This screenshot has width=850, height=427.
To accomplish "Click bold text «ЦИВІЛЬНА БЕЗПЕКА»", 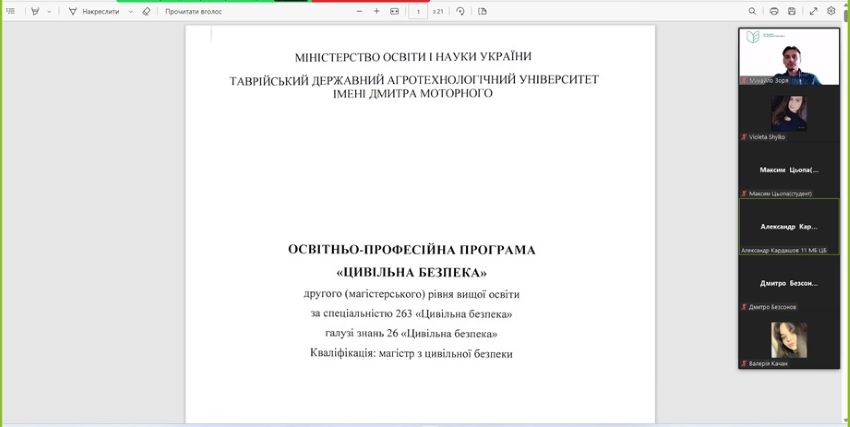I will coord(412,273).
